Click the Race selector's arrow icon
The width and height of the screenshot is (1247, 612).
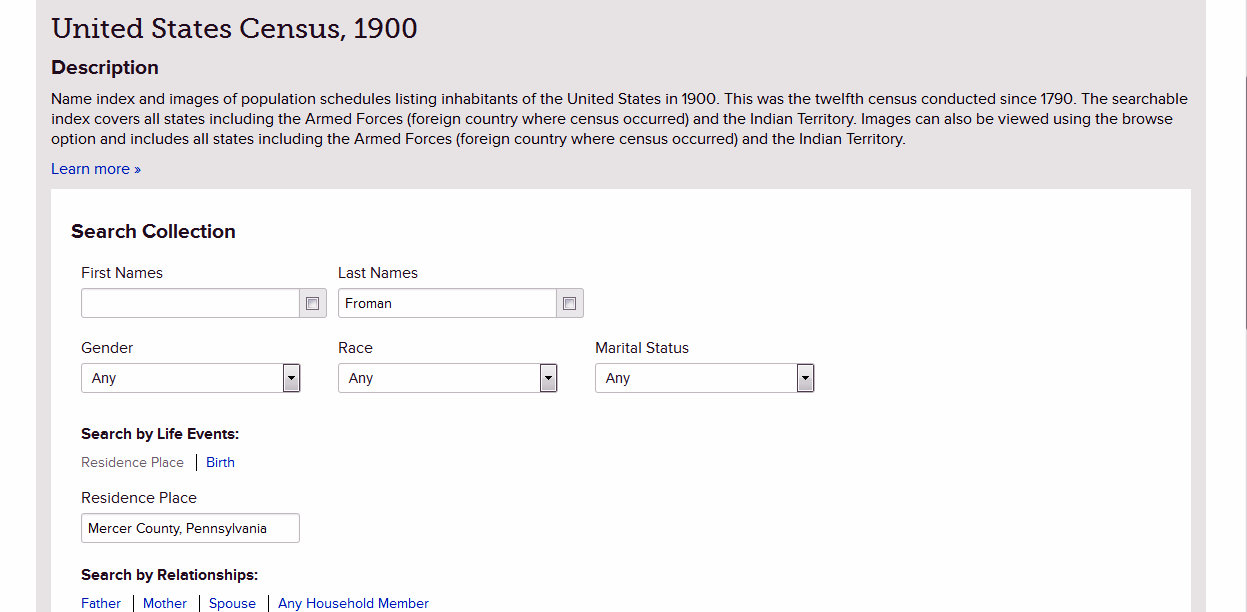[548, 378]
